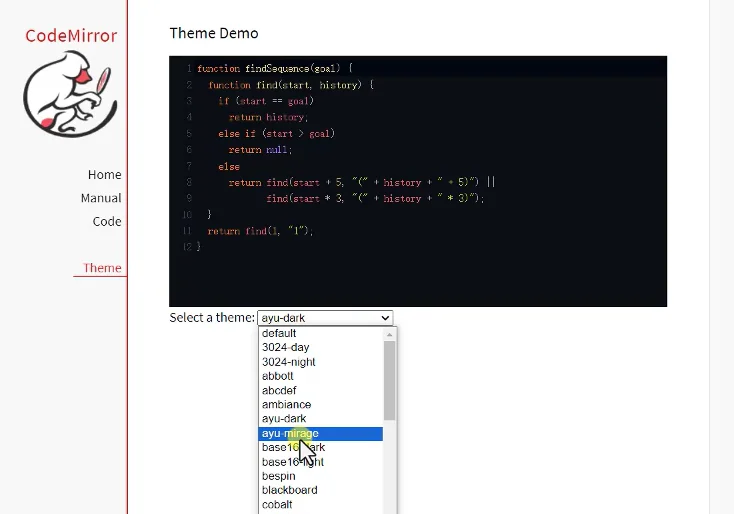Click the 'return find(1, "1");' code line
The image size is (734, 514).
[x=260, y=231]
